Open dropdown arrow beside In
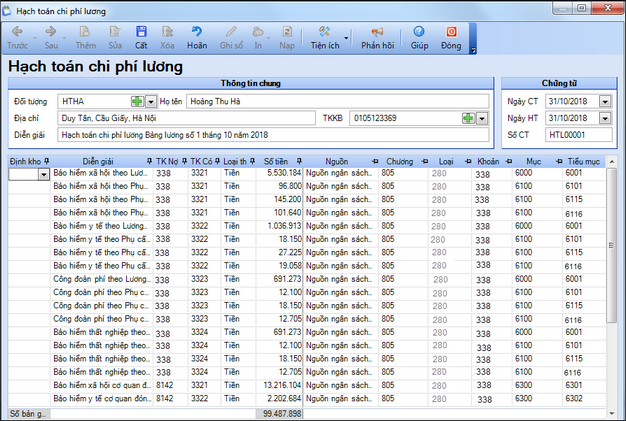This screenshot has height=421, width=626. pos(269,38)
